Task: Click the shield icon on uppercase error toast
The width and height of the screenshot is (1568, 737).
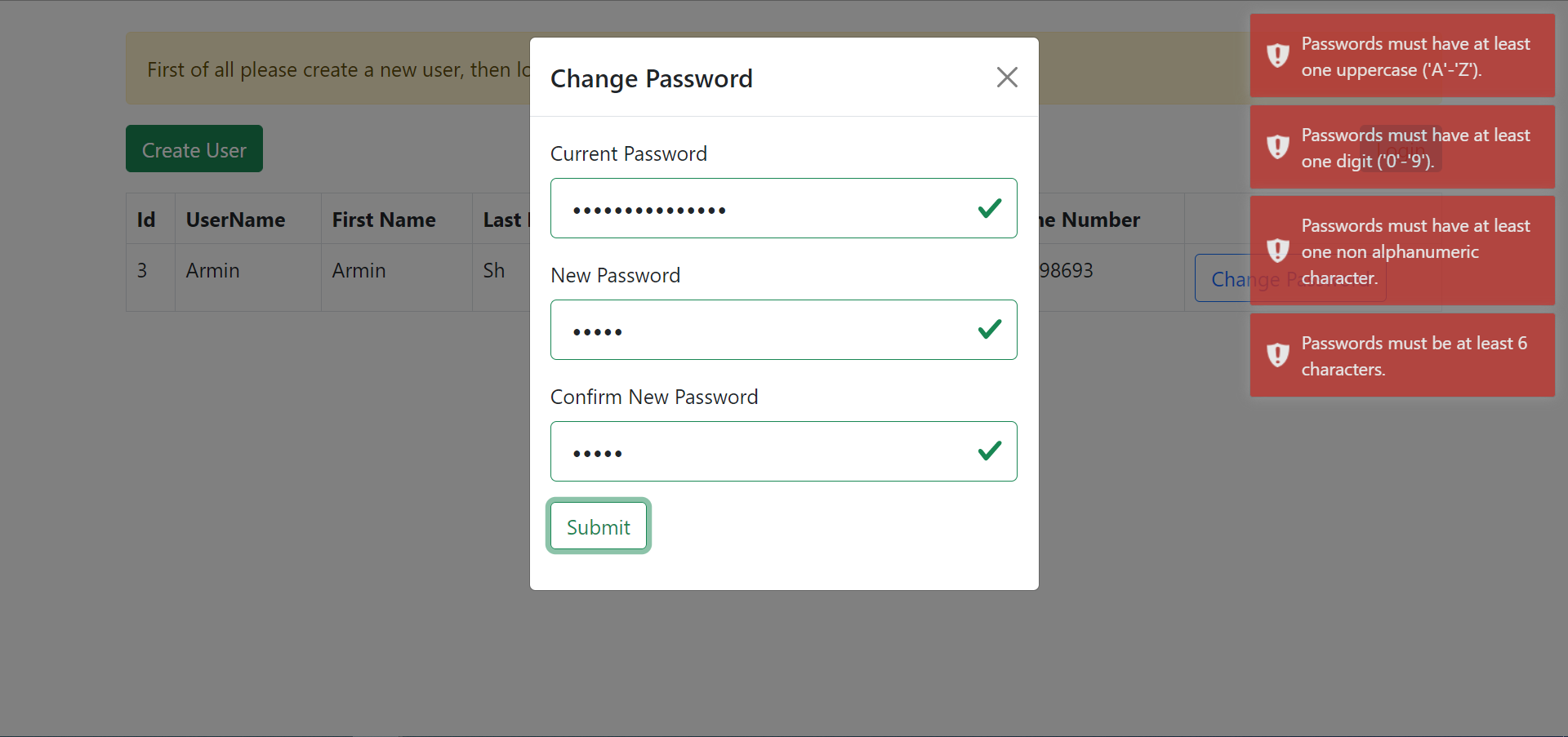Action: coord(1277,55)
